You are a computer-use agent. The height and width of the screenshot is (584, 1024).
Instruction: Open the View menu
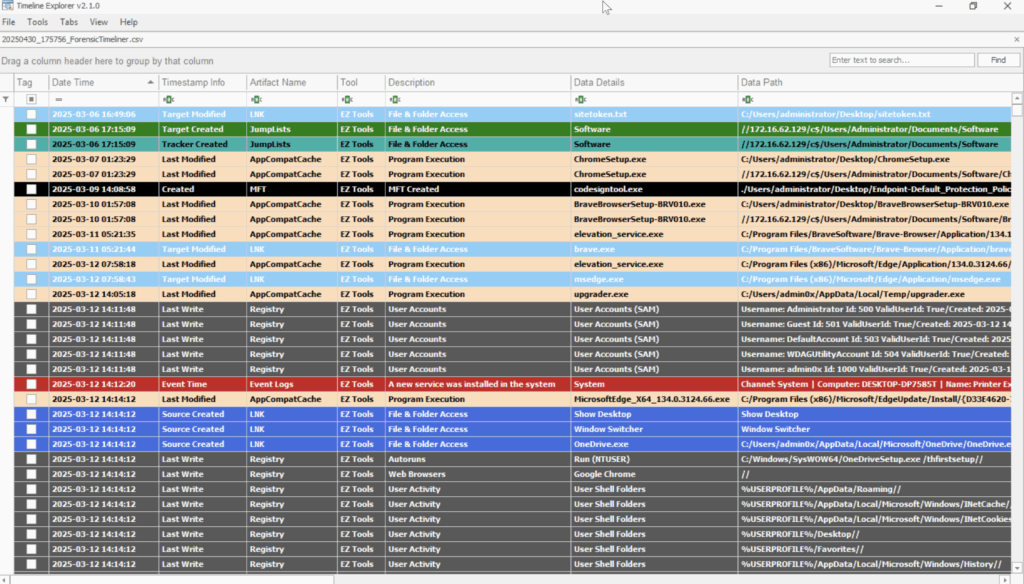point(99,22)
